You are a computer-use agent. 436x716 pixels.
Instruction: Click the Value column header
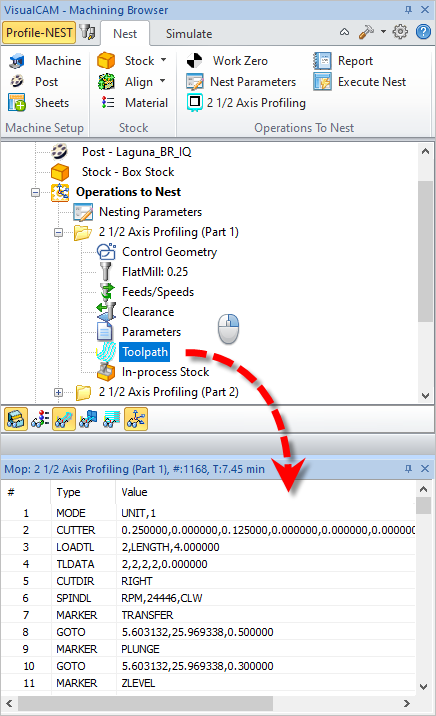(134, 492)
